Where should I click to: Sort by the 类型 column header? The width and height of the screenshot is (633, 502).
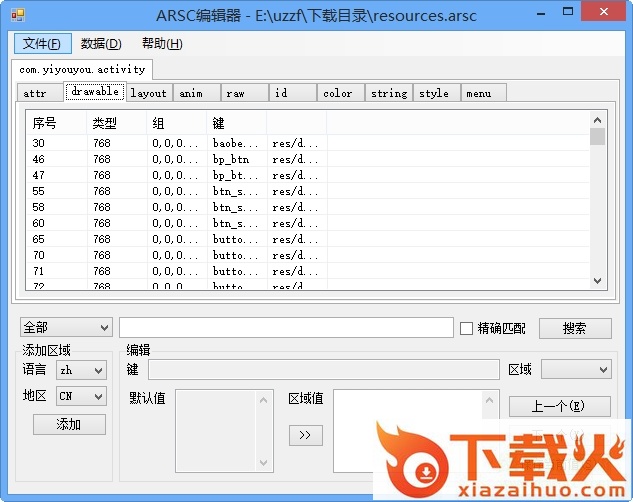pyautogui.click(x=117, y=123)
